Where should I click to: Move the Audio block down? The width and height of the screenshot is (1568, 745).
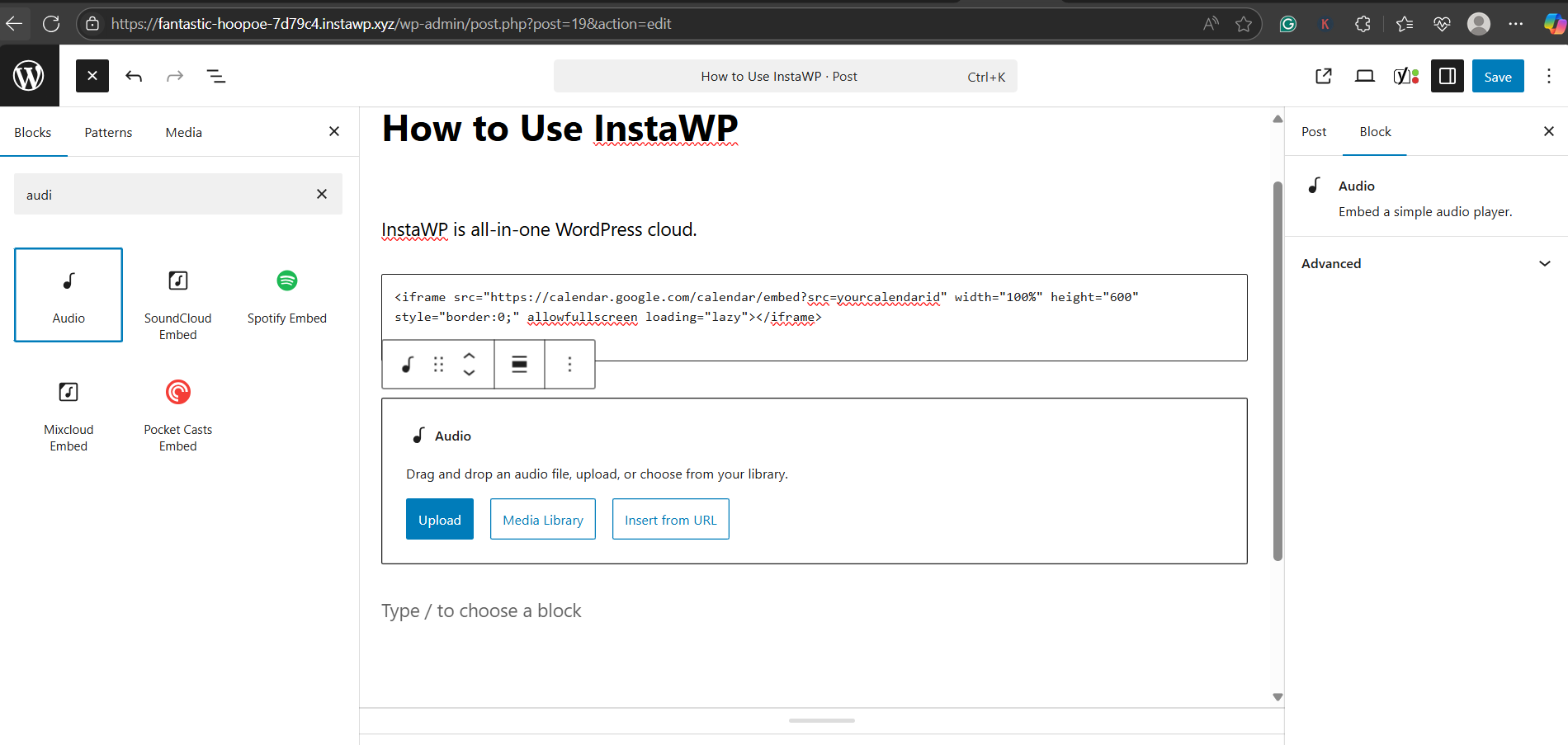pos(469,373)
